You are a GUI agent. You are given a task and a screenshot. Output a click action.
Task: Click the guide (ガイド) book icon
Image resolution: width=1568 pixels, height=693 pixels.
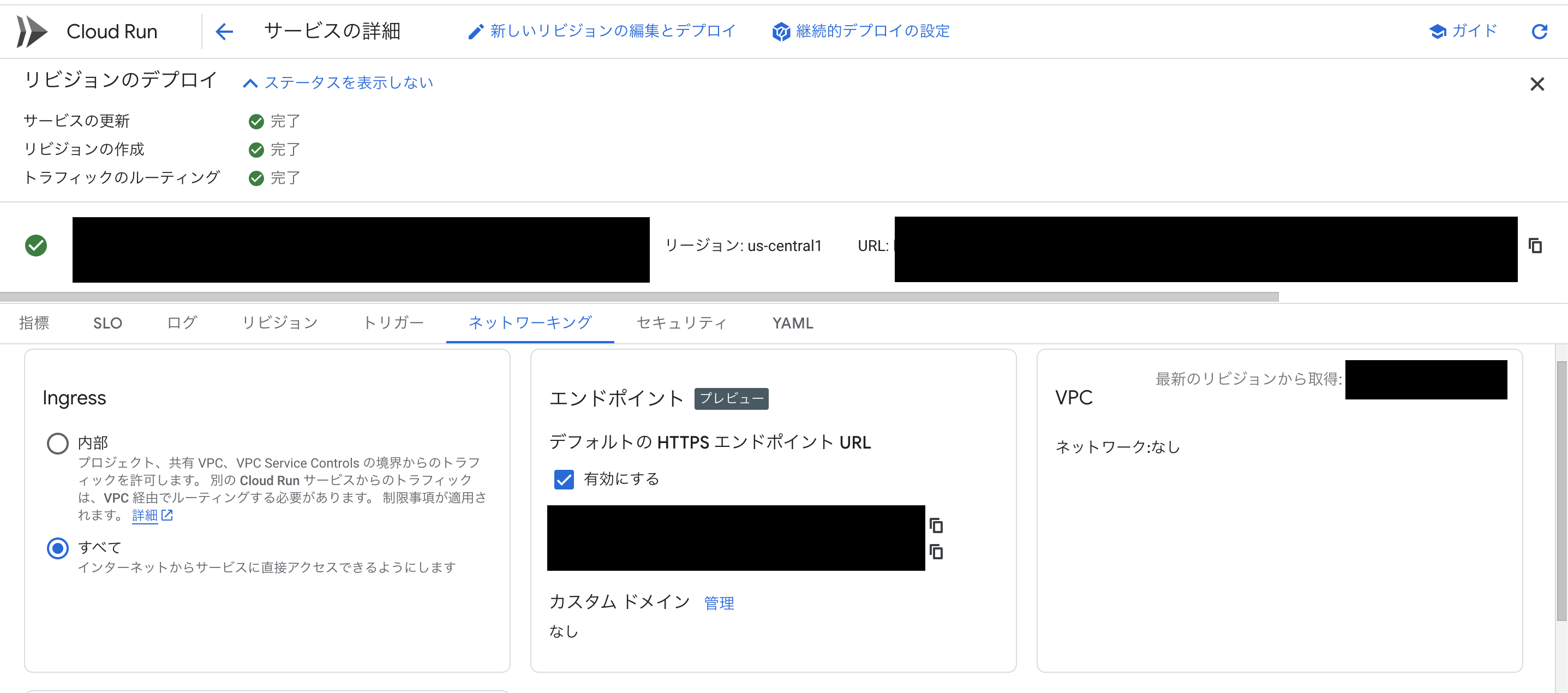(1438, 31)
